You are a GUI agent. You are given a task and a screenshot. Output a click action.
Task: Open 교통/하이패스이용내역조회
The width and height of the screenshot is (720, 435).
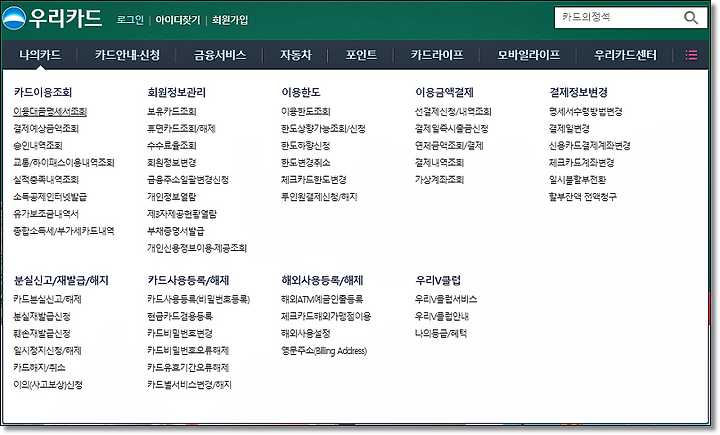point(64,163)
